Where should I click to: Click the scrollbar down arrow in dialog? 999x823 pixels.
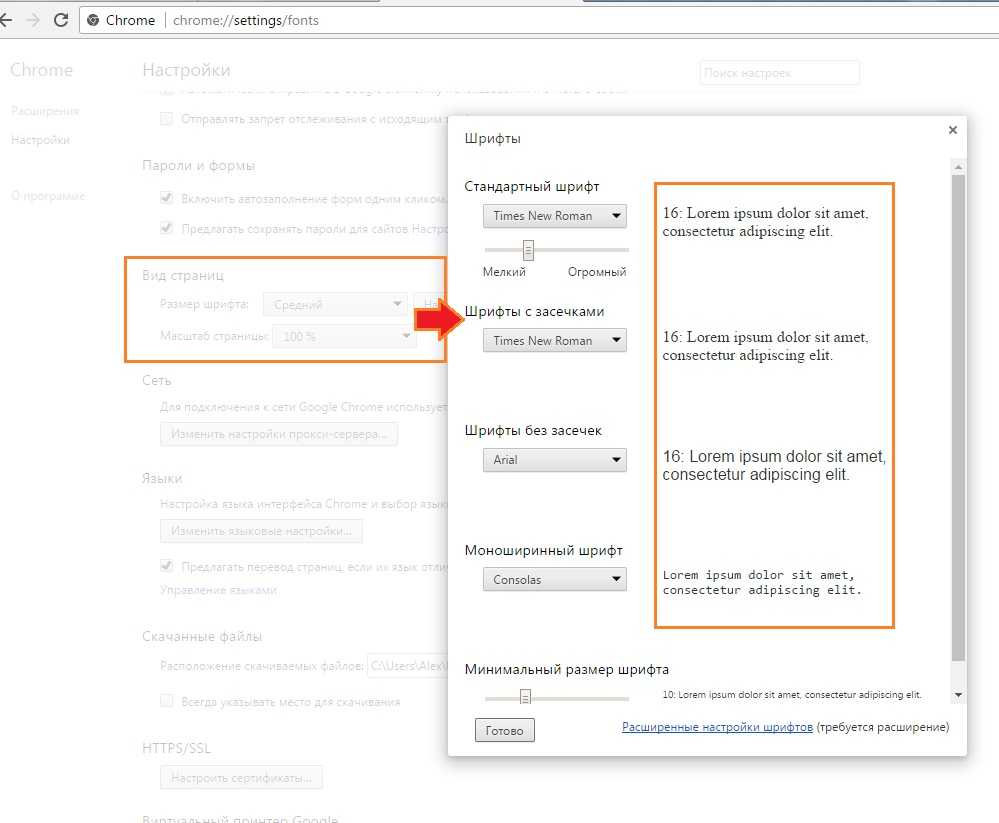[958, 694]
